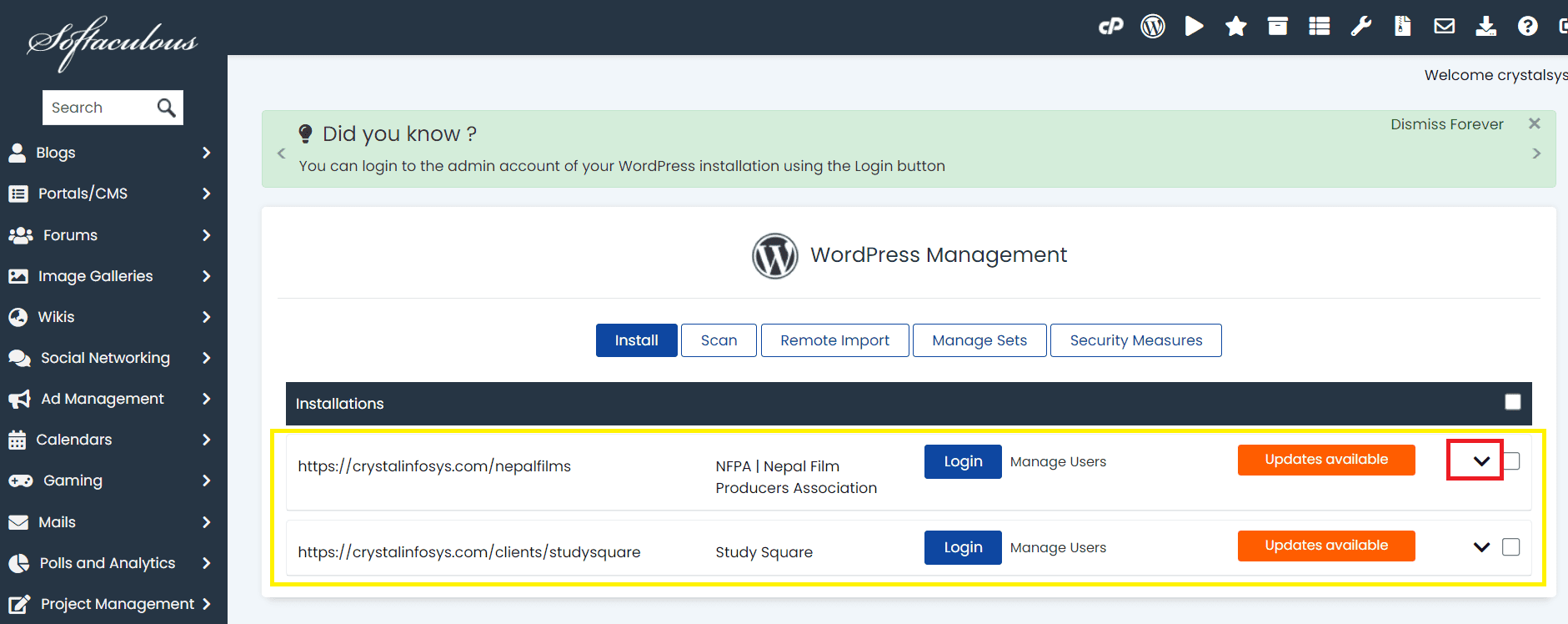The height and width of the screenshot is (624, 1568).
Task: Click Updates available for studysquare
Action: pyautogui.click(x=1326, y=546)
